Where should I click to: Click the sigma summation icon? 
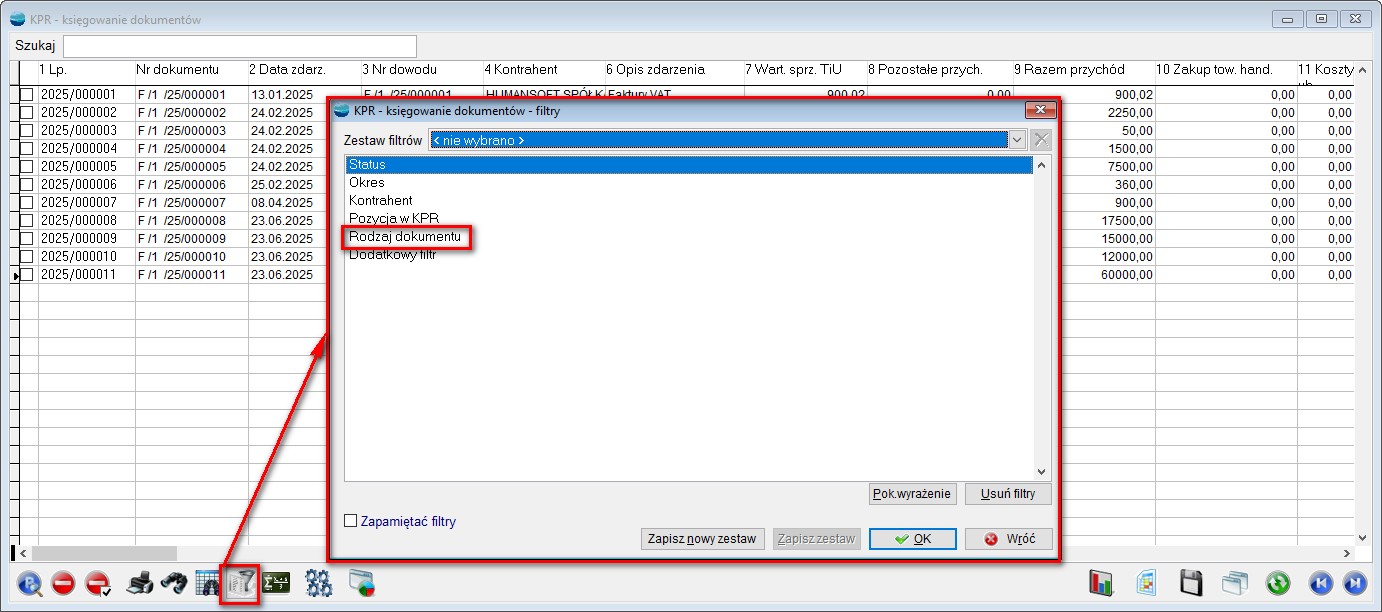click(x=276, y=584)
